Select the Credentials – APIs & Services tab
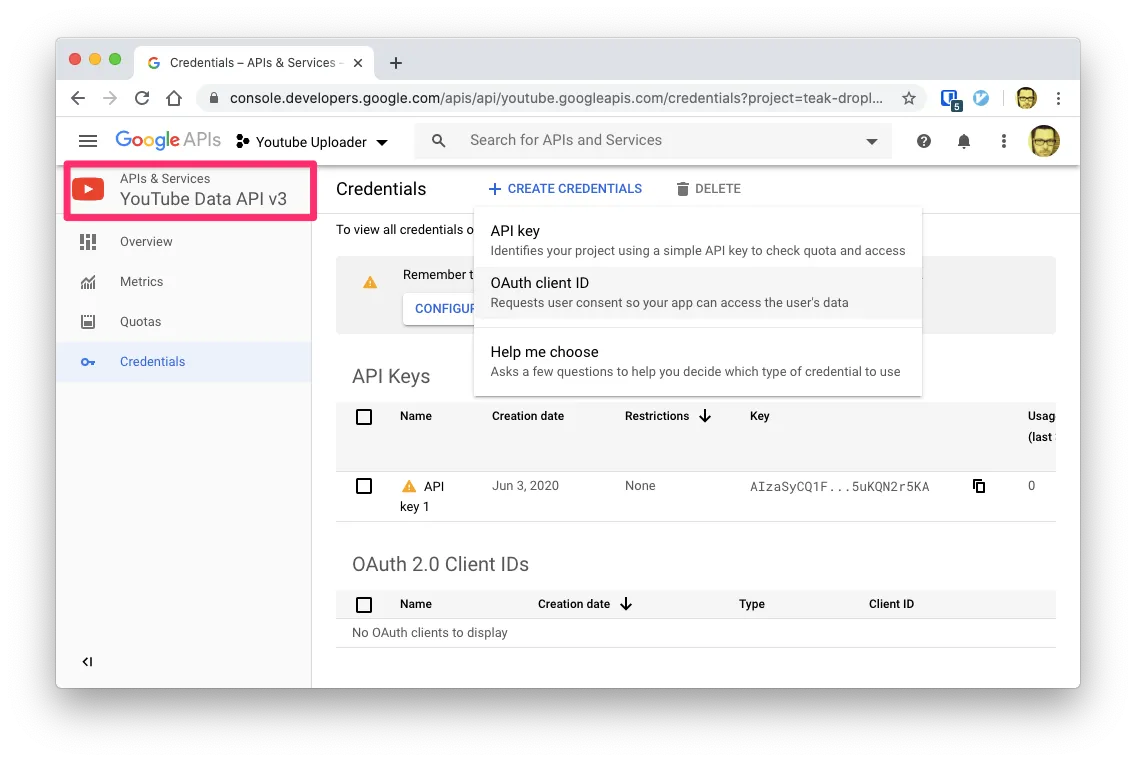The height and width of the screenshot is (762, 1136). [x=254, y=63]
